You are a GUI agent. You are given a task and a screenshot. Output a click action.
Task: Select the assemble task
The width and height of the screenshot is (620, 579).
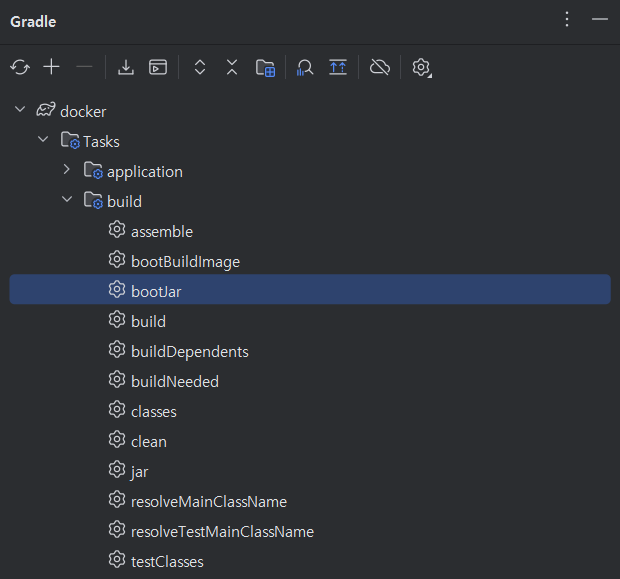point(310,231)
